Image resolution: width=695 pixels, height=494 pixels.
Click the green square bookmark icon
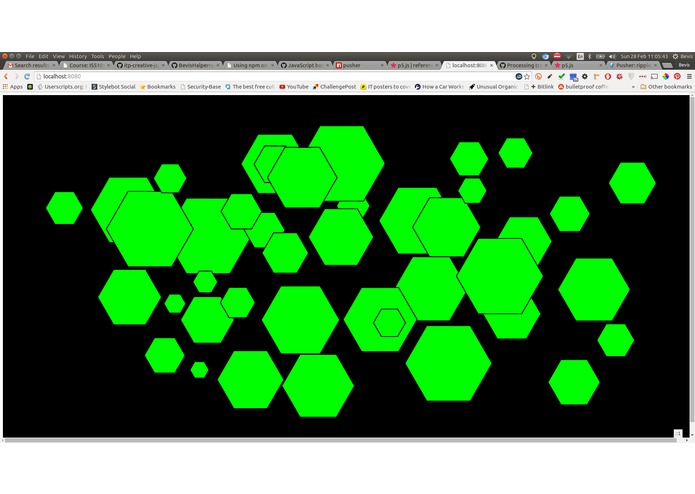coord(30,87)
